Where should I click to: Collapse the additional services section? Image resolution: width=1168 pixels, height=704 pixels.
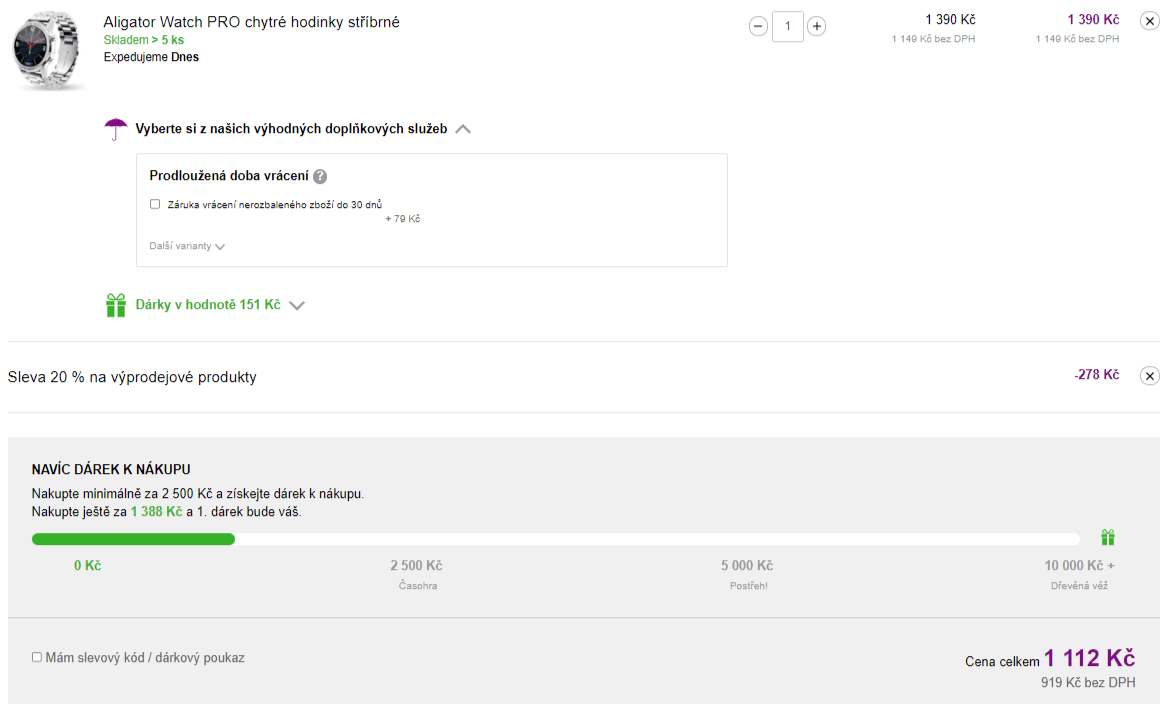pos(463,129)
